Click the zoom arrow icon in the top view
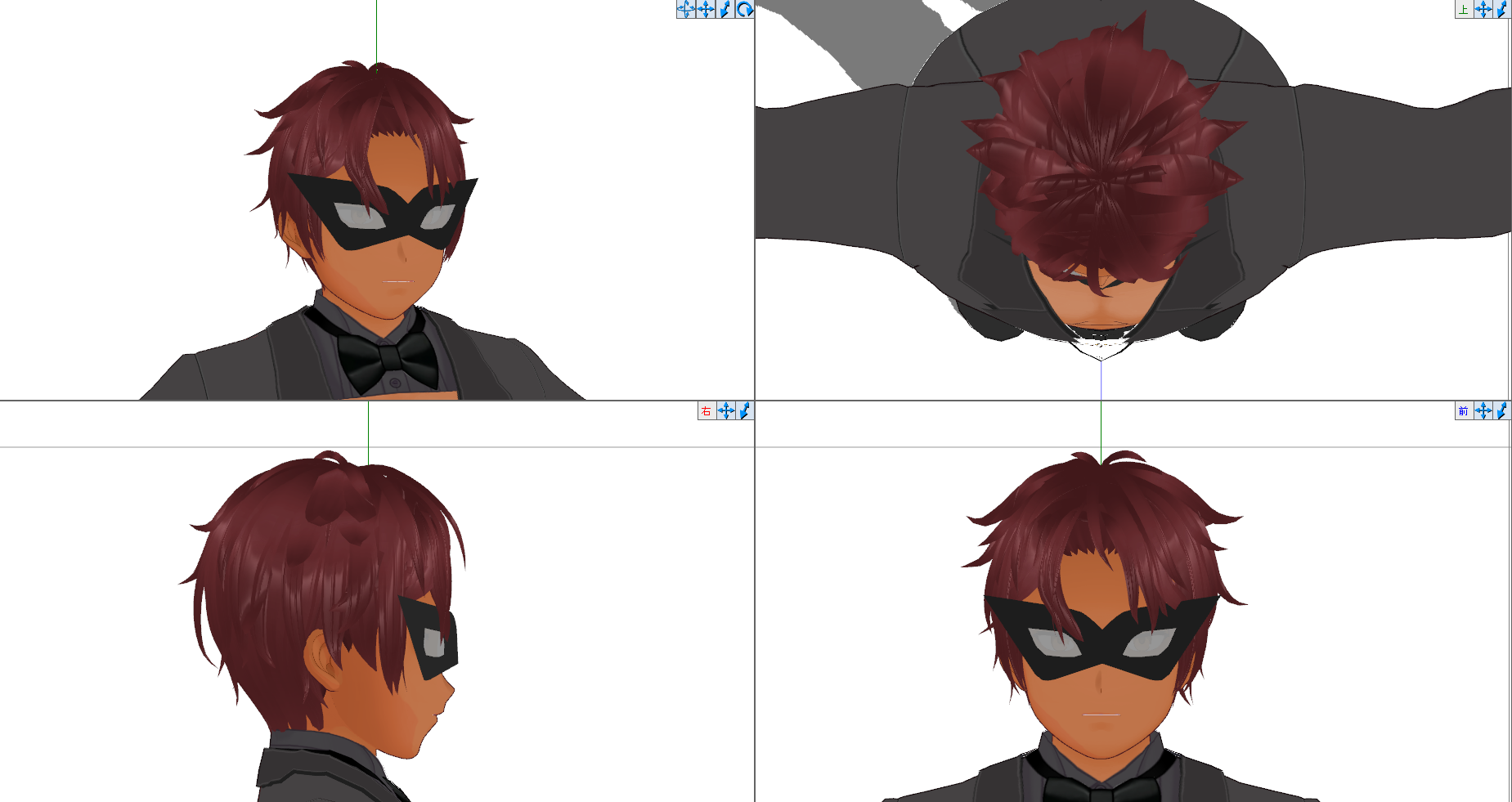 (x=1502, y=9)
